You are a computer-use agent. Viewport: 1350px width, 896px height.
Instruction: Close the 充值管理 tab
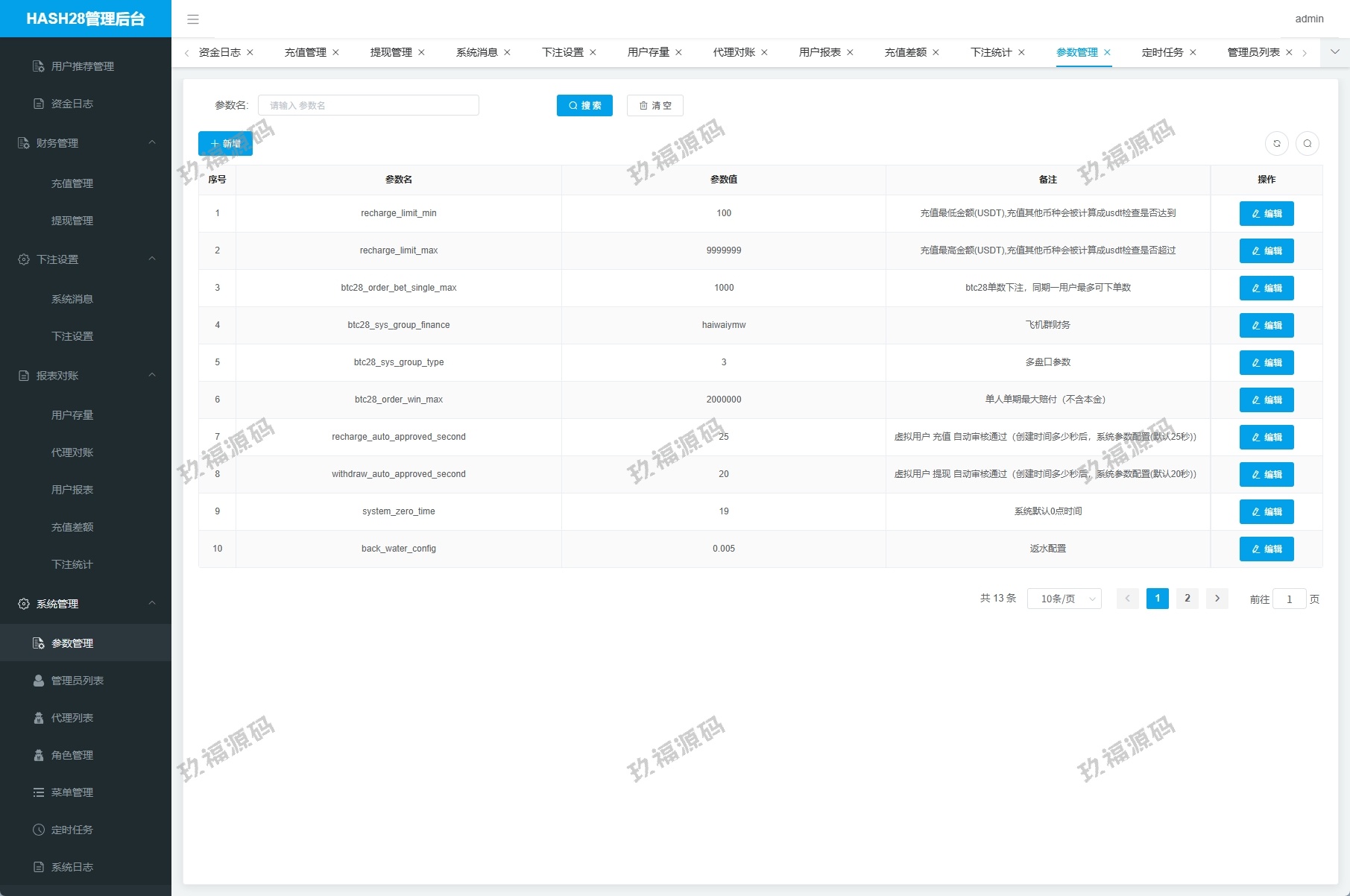click(336, 52)
